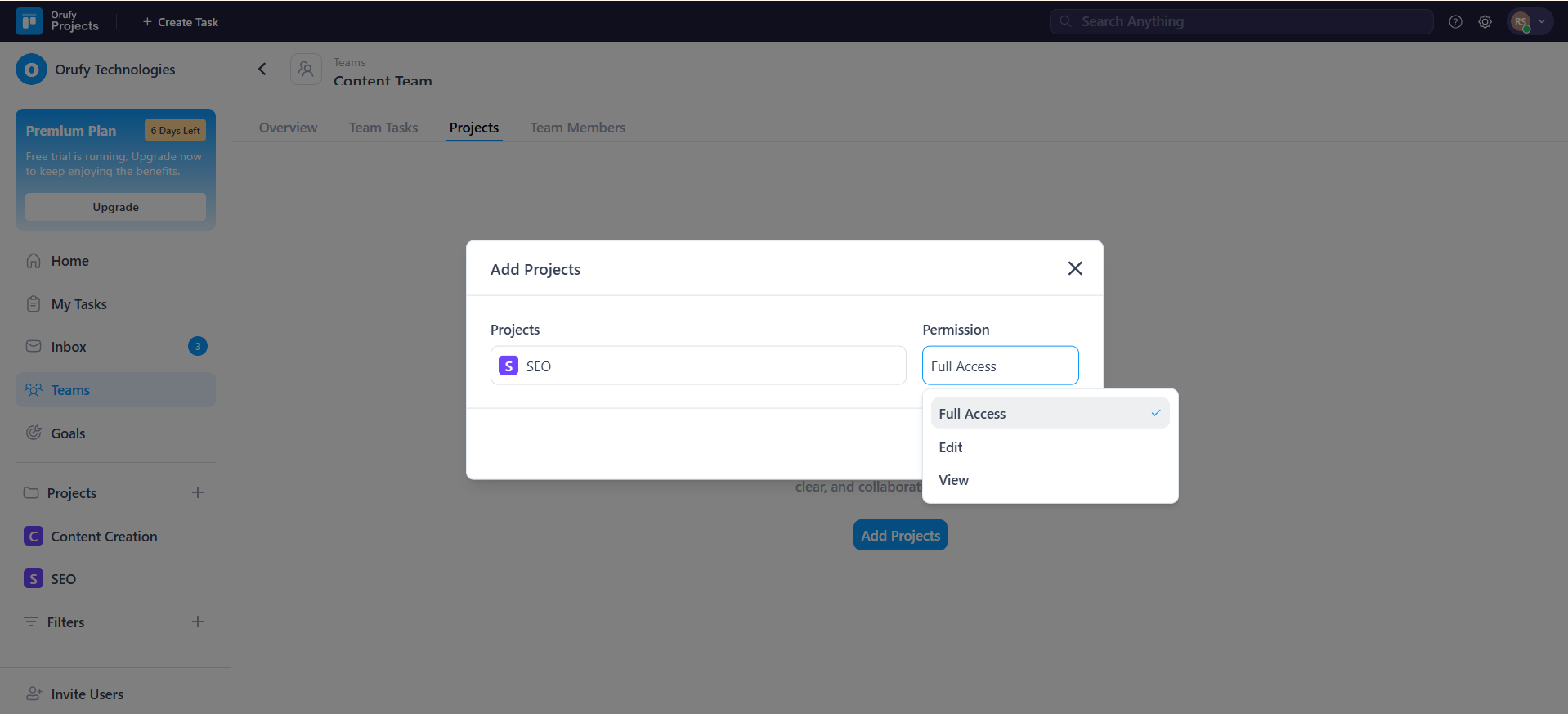Viewport: 1568px width, 714px height.
Task: Click the purple SEO project icon in sidebar
Action: click(34, 579)
